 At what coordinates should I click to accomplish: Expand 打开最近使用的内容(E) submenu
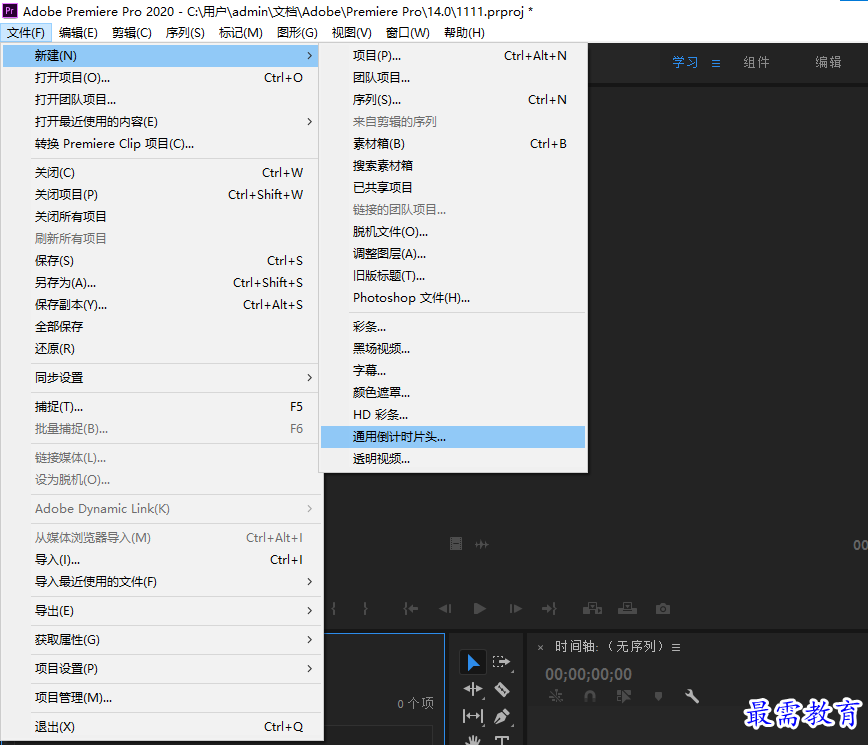tap(161, 122)
